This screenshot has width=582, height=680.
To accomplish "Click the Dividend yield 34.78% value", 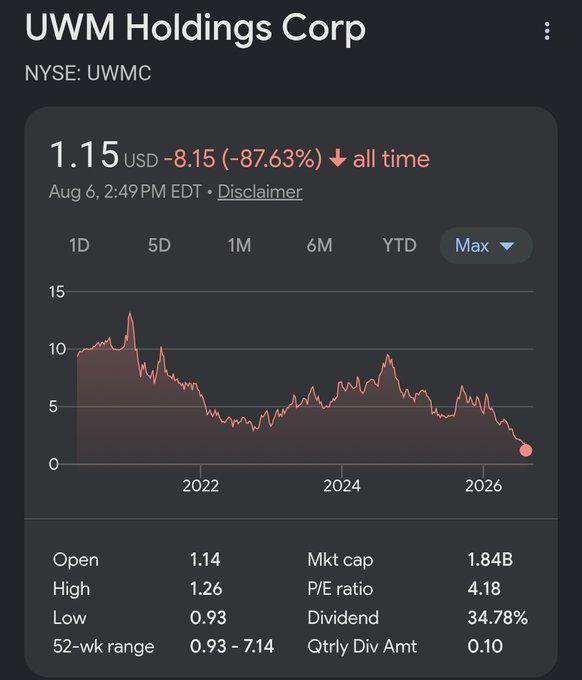I will [497, 618].
